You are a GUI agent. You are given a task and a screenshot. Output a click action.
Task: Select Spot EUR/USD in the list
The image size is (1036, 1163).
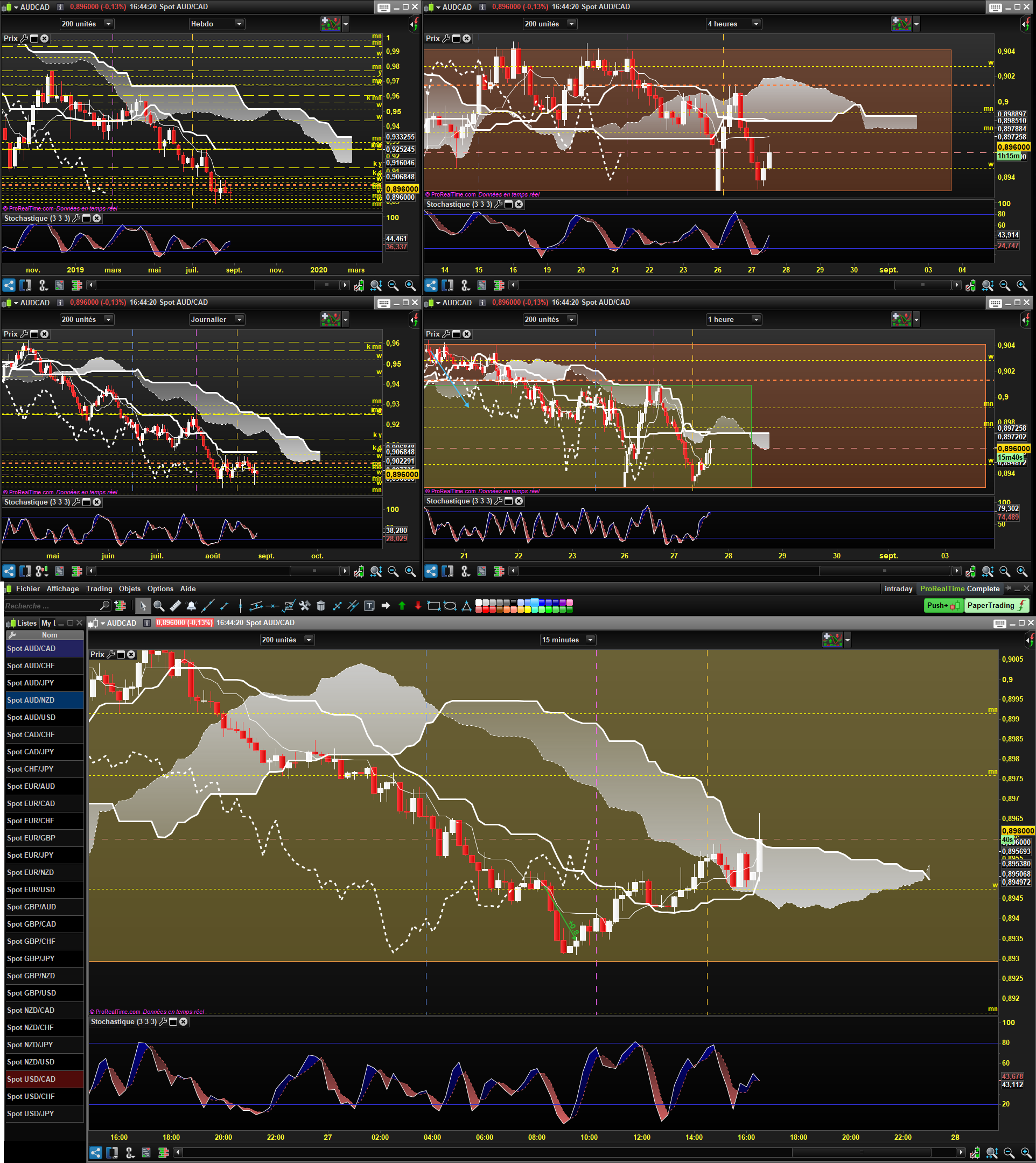point(44,890)
